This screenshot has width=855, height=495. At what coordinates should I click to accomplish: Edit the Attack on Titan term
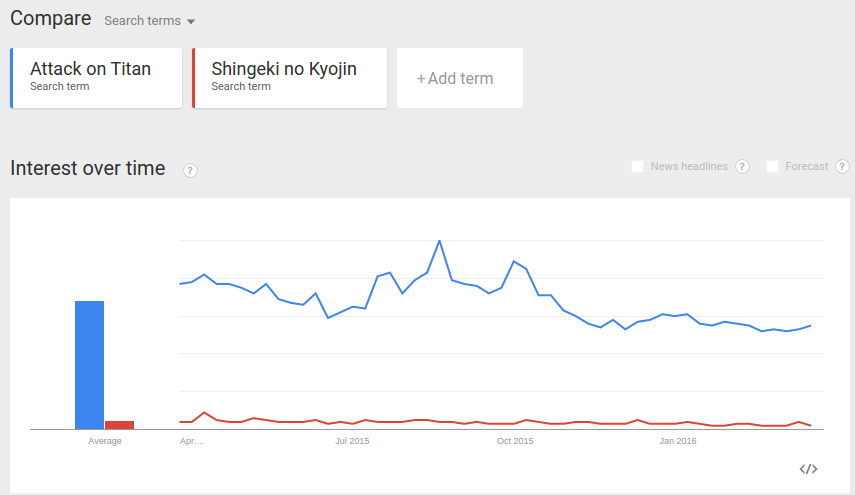coord(96,78)
